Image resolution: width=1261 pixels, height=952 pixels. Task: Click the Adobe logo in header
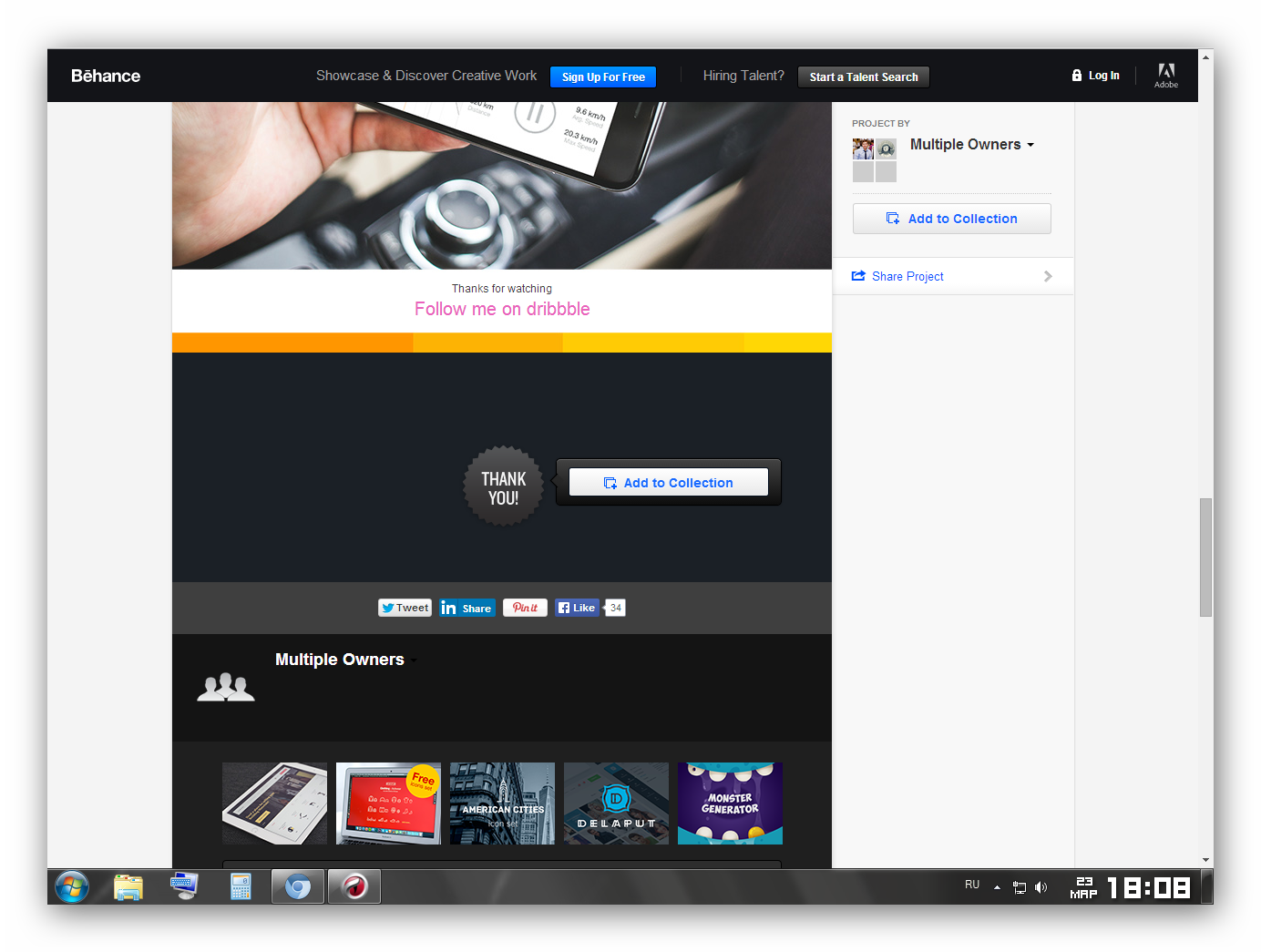1166,76
